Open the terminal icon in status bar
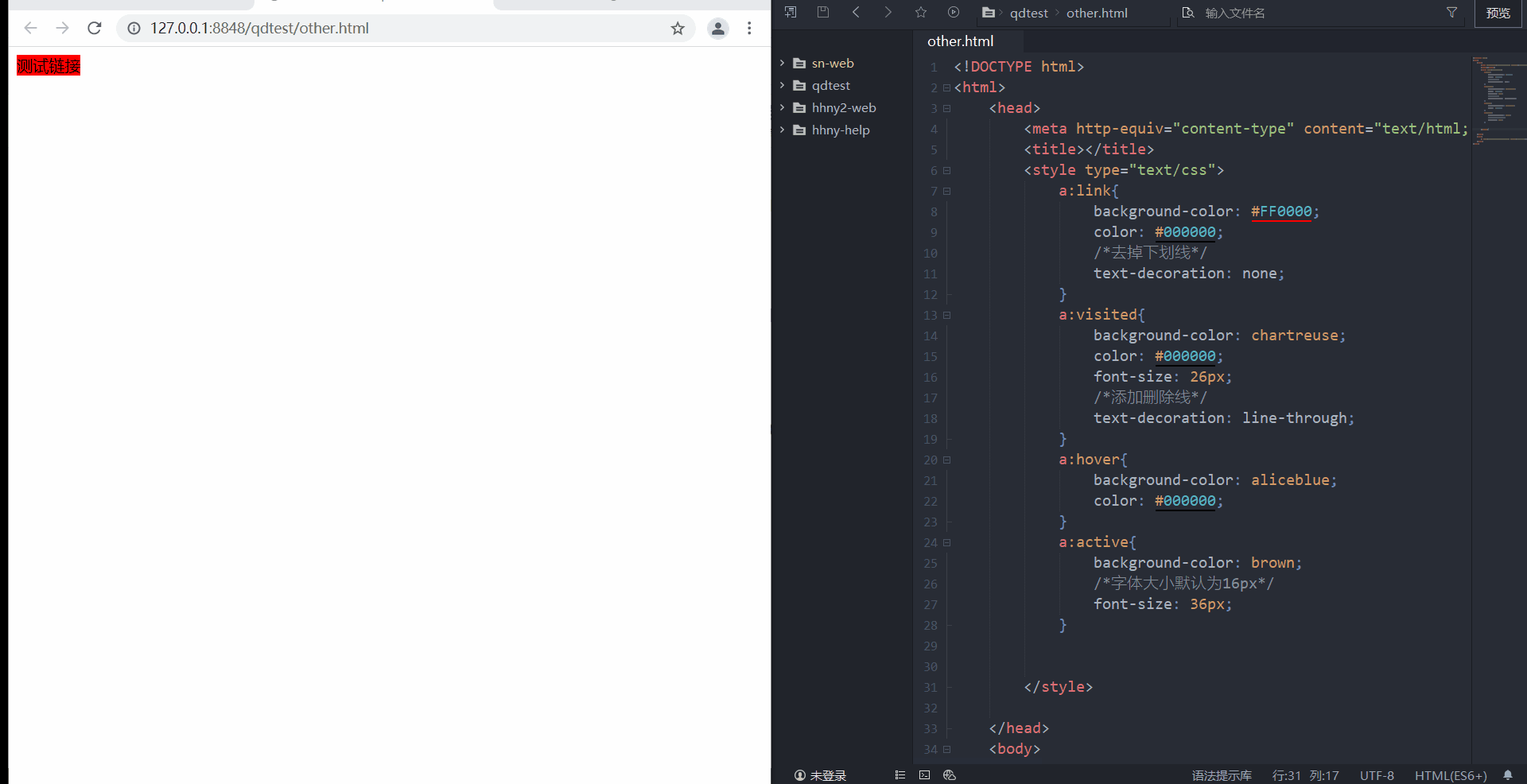The height and width of the screenshot is (784, 1527). pyautogui.click(x=924, y=775)
